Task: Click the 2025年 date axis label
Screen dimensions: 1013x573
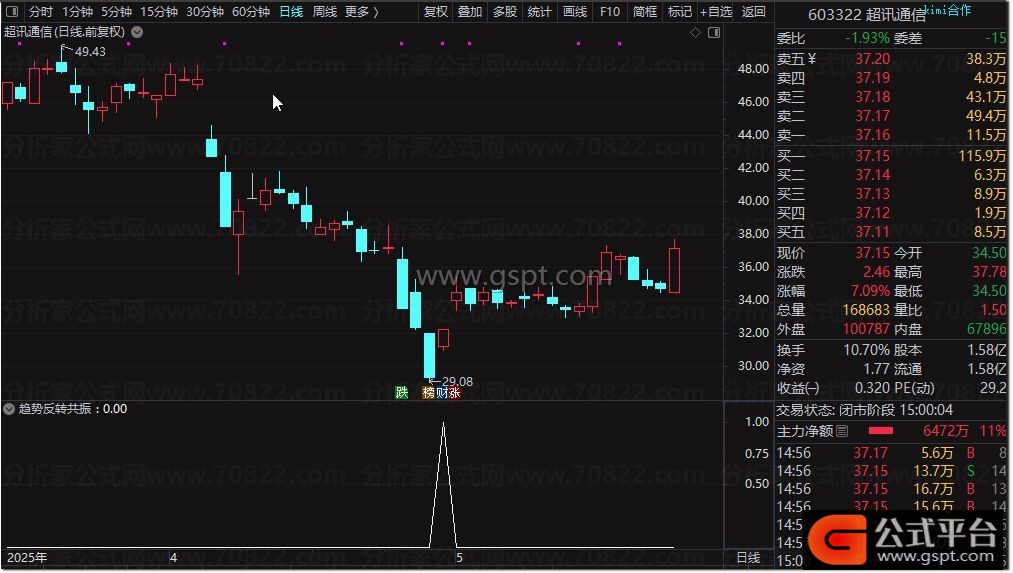Action: tap(26, 557)
